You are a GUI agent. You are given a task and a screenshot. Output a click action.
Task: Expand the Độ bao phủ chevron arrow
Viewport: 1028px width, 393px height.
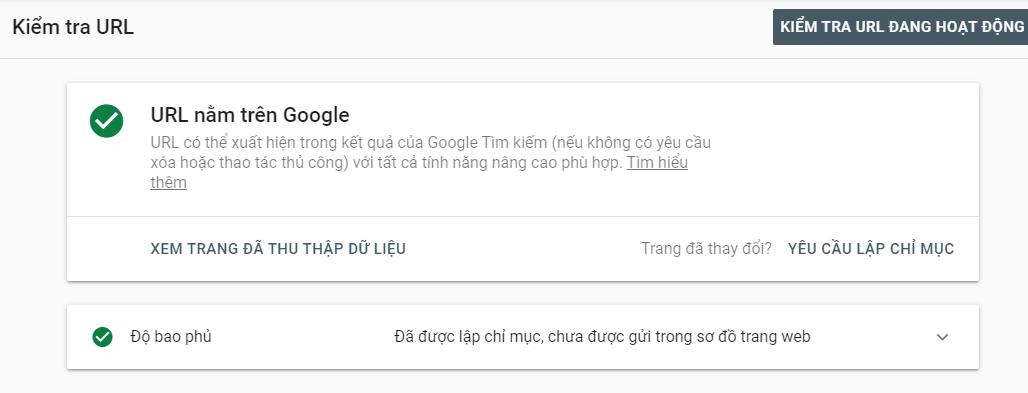click(942, 337)
